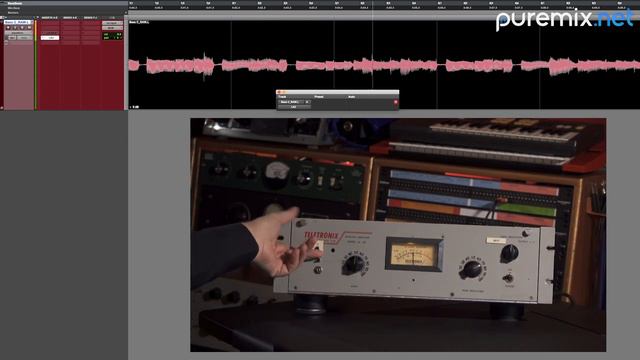Toggle TrackInput monitoring on Bass track
The height and width of the screenshot is (360, 640).
click(x=15, y=27)
